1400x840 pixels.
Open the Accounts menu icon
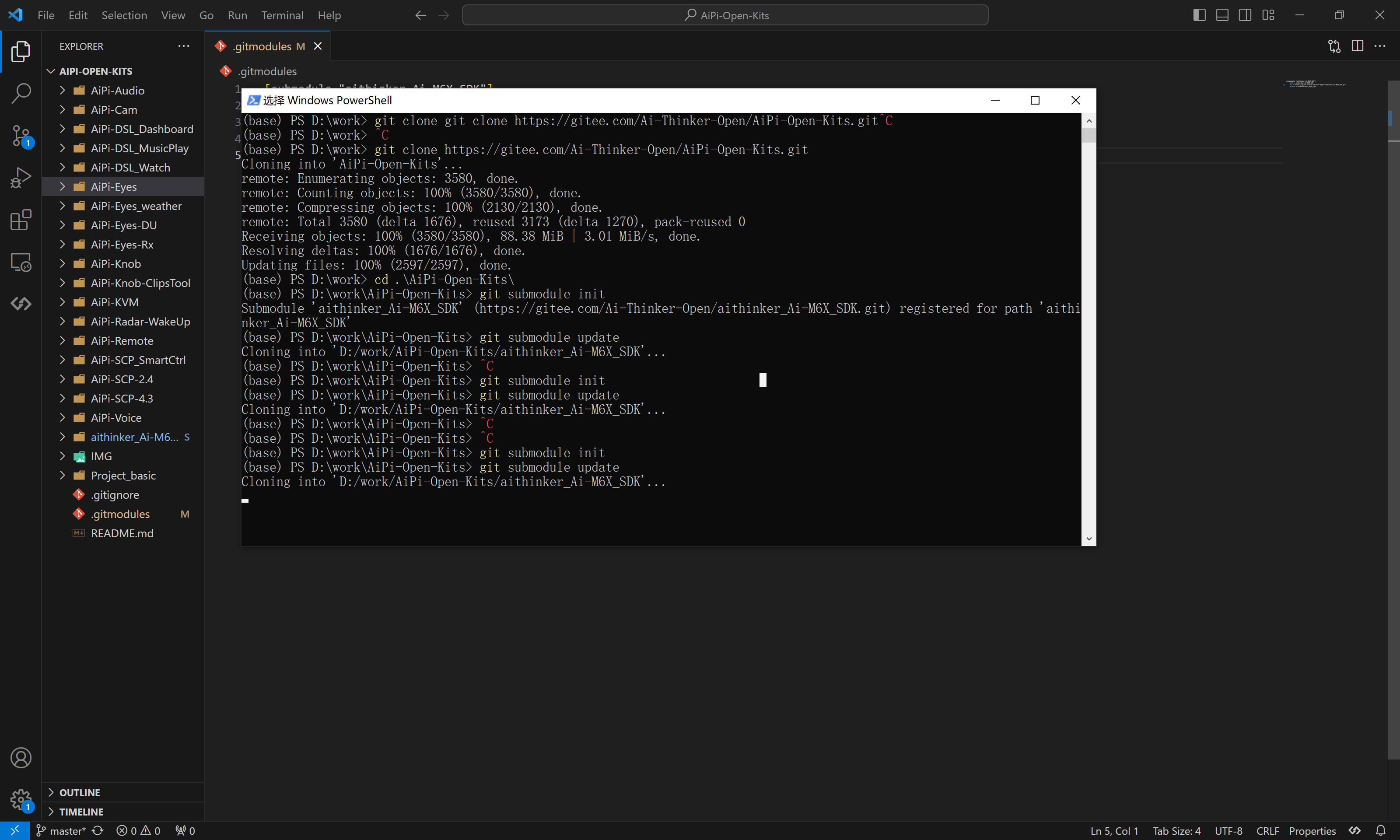(21, 758)
